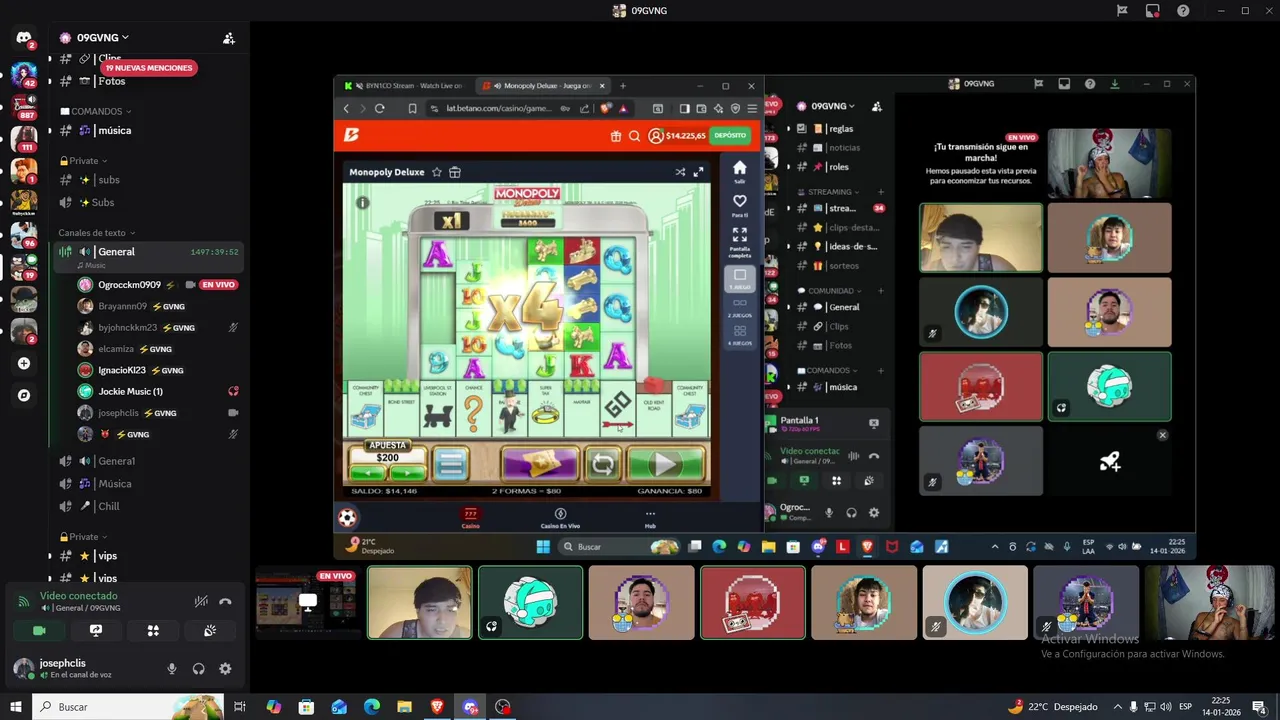Open Discord direct messages home icon
The height and width of the screenshot is (720, 1280).
(x=24, y=38)
